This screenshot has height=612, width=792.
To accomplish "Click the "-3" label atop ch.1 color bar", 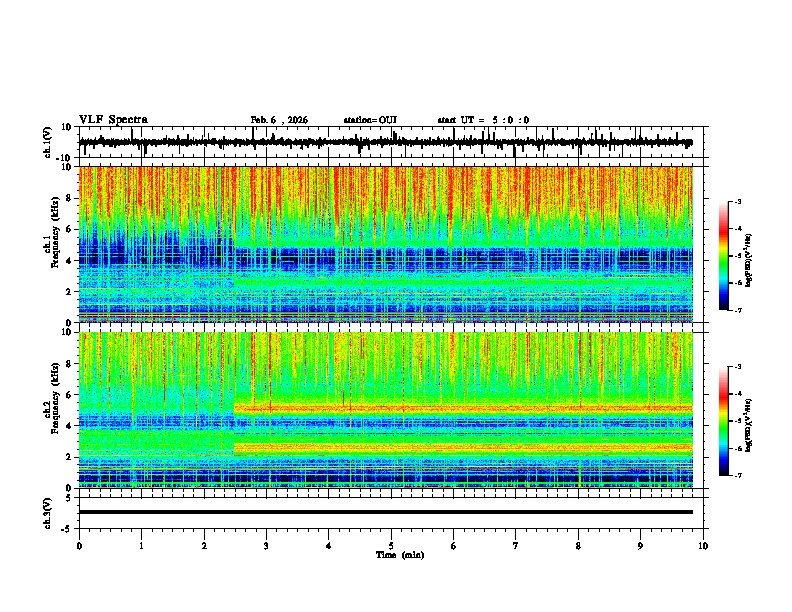I will [738, 201].
